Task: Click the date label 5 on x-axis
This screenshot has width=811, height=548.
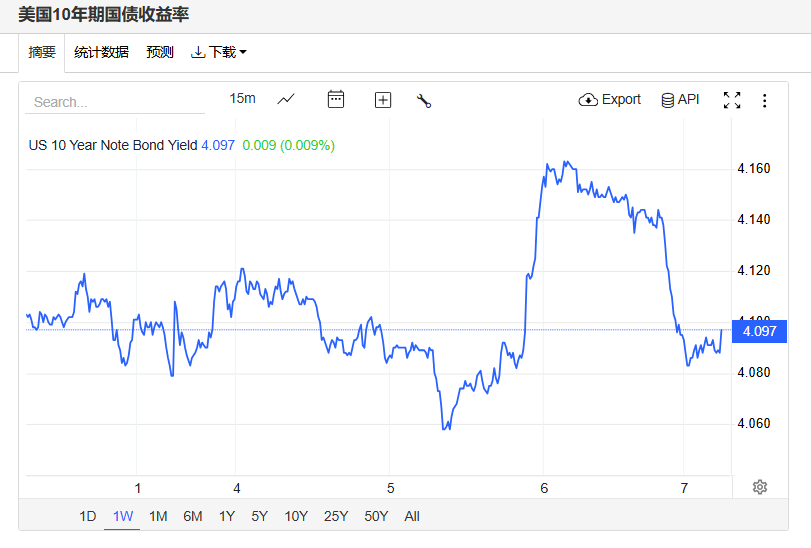Action: pyautogui.click(x=391, y=488)
